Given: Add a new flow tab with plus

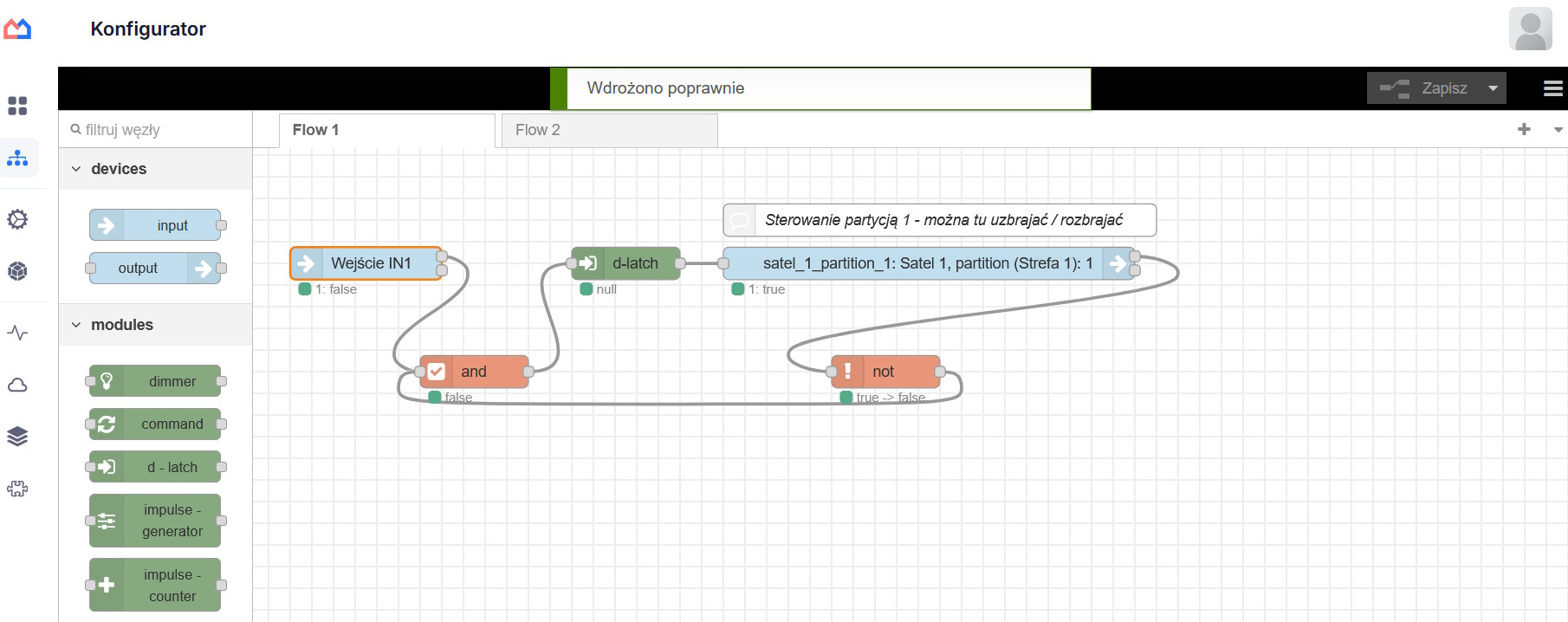Looking at the screenshot, I should click(1524, 129).
